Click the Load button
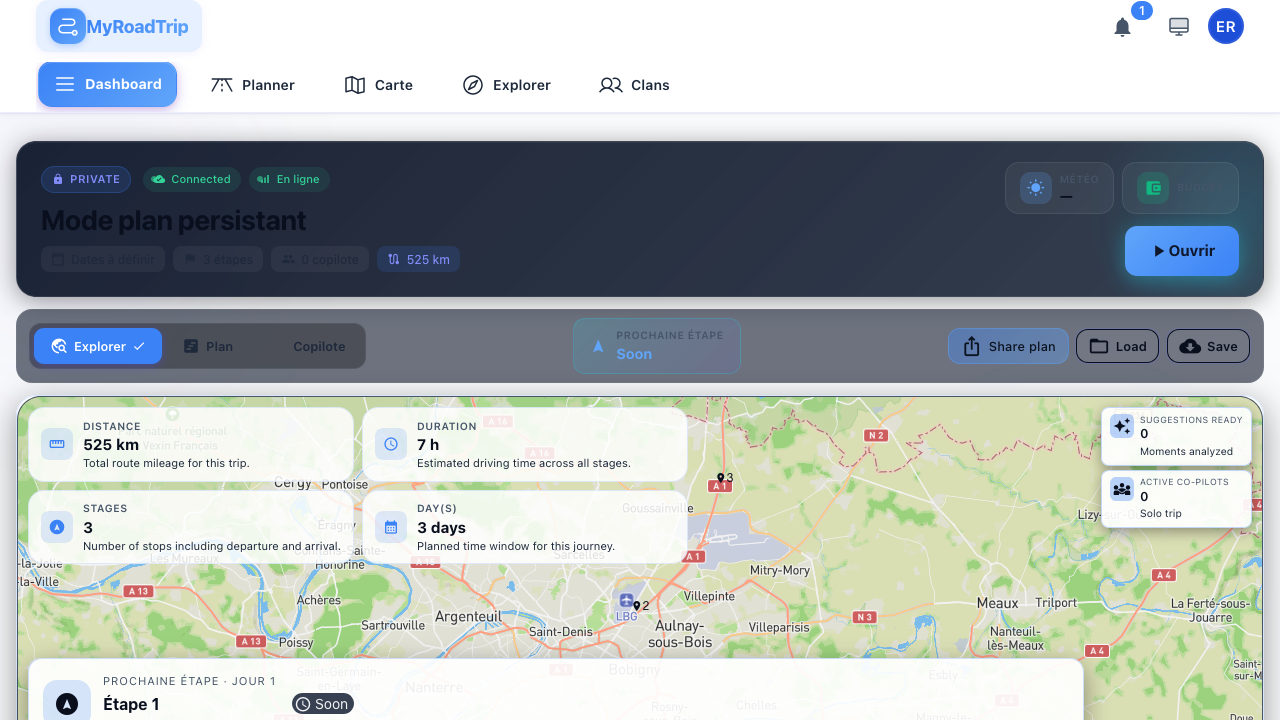1280x720 pixels. pyautogui.click(x=1117, y=346)
